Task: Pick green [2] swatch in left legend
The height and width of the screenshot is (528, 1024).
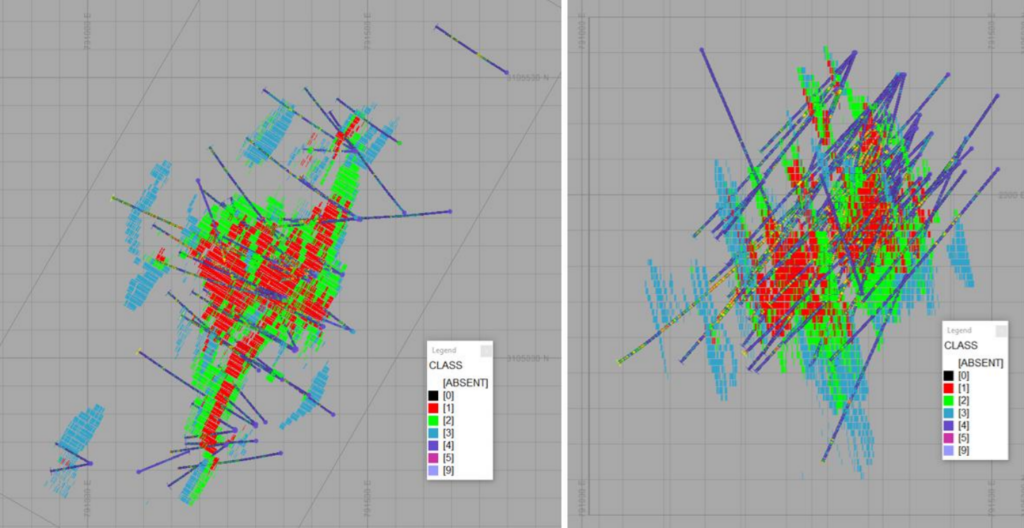Action: pyautogui.click(x=433, y=421)
